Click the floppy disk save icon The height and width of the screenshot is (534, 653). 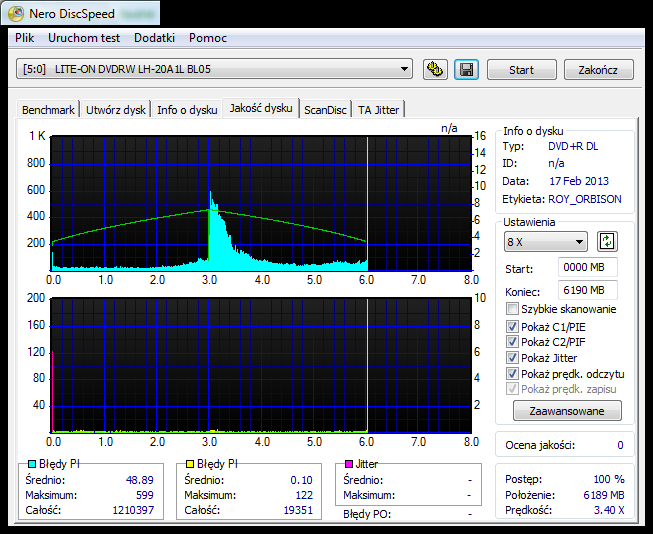coord(466,70)
